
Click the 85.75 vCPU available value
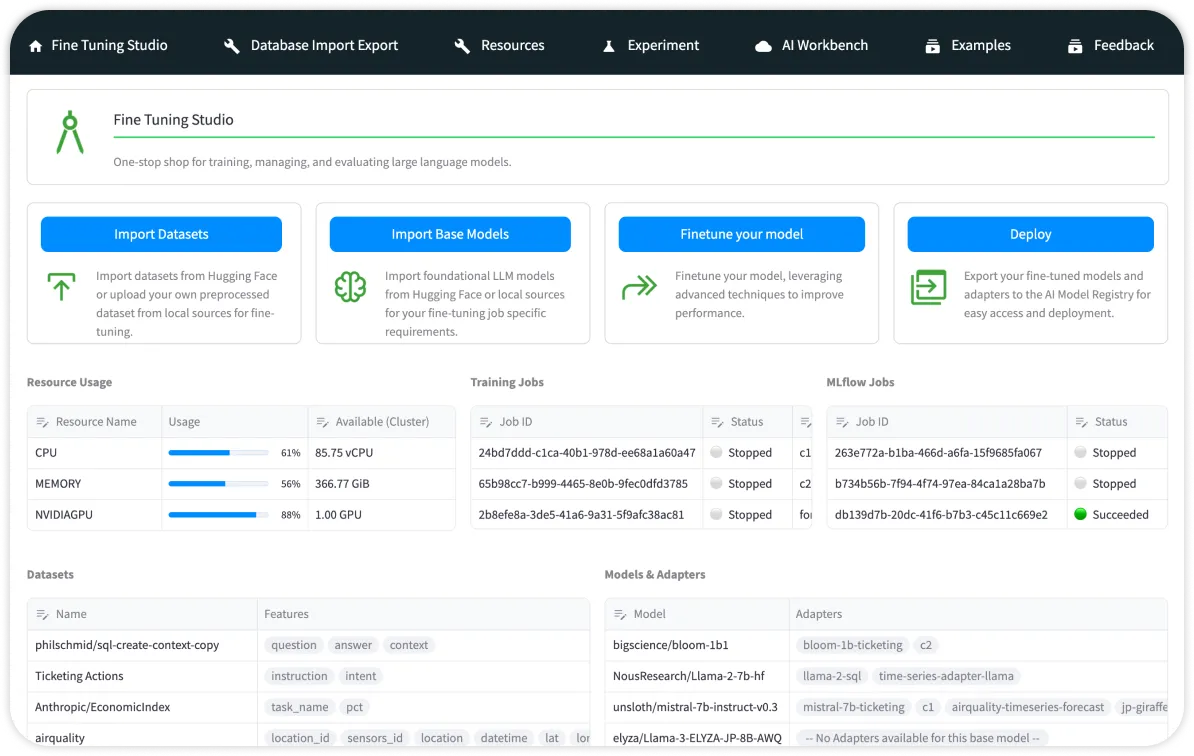click(344, 453)
